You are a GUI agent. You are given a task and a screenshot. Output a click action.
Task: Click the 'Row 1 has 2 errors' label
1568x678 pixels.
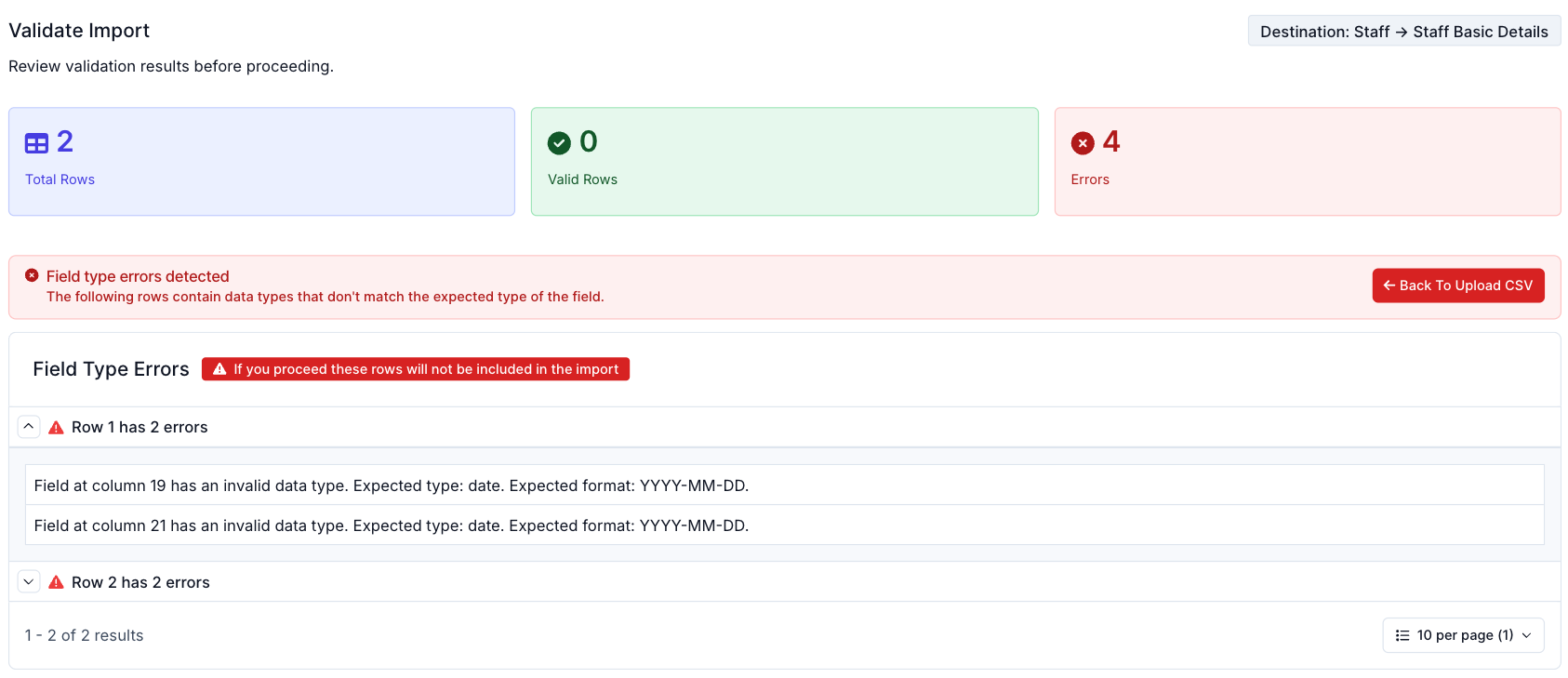140,427
